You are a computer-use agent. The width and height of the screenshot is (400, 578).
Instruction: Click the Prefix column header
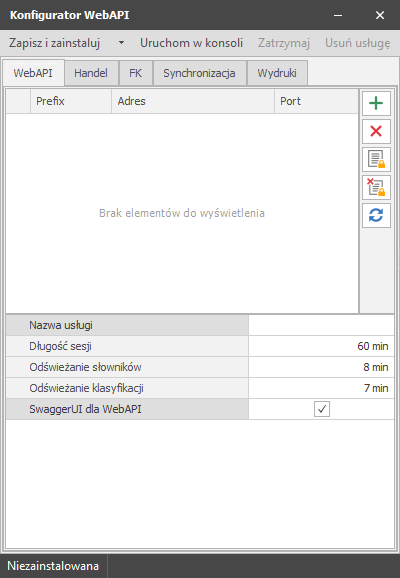pos(71,101)
